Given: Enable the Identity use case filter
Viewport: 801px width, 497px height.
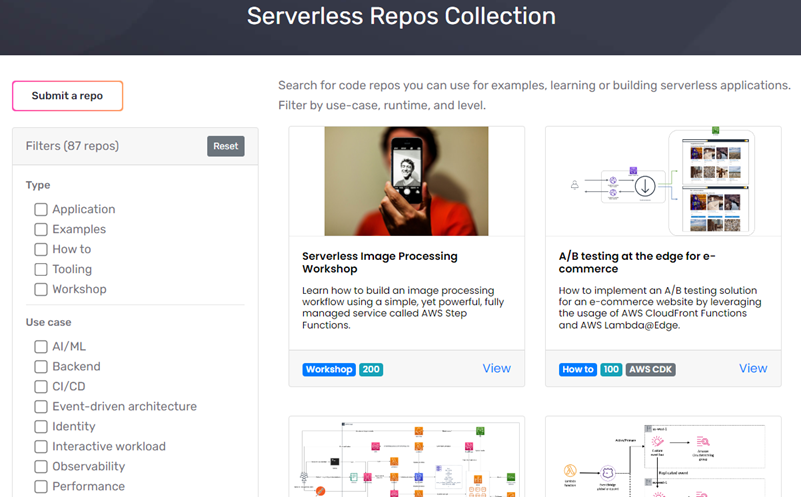Looking at the screenshot, I should 41,427.
